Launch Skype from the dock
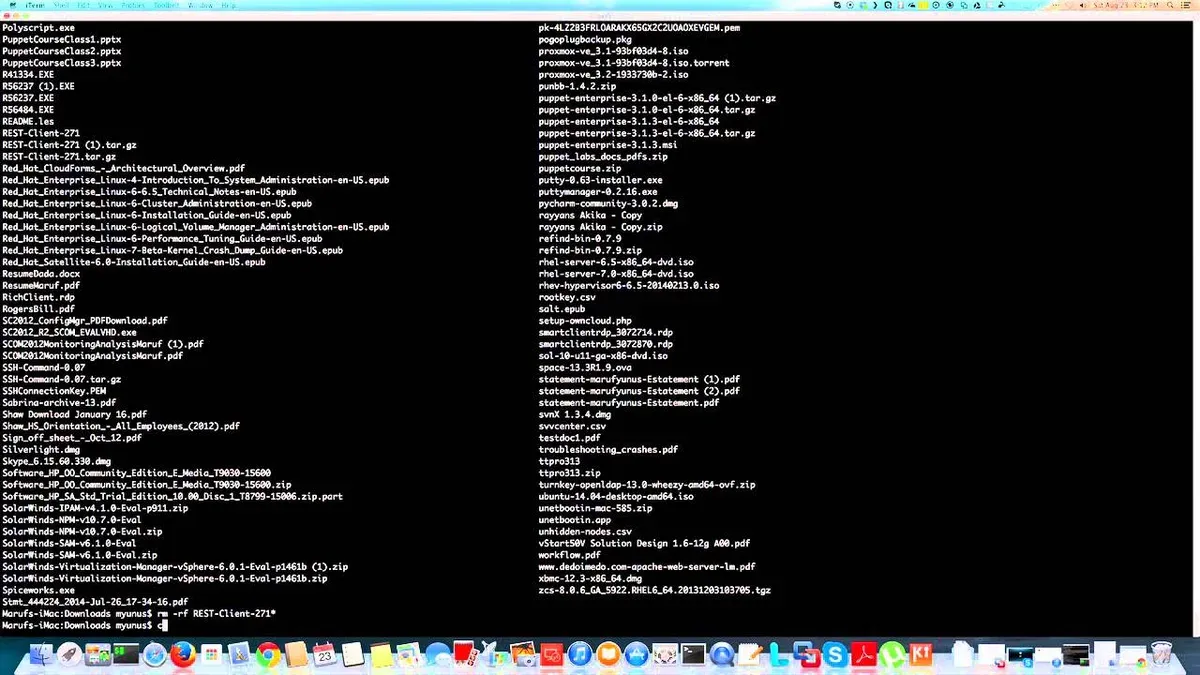 [834, 655]
